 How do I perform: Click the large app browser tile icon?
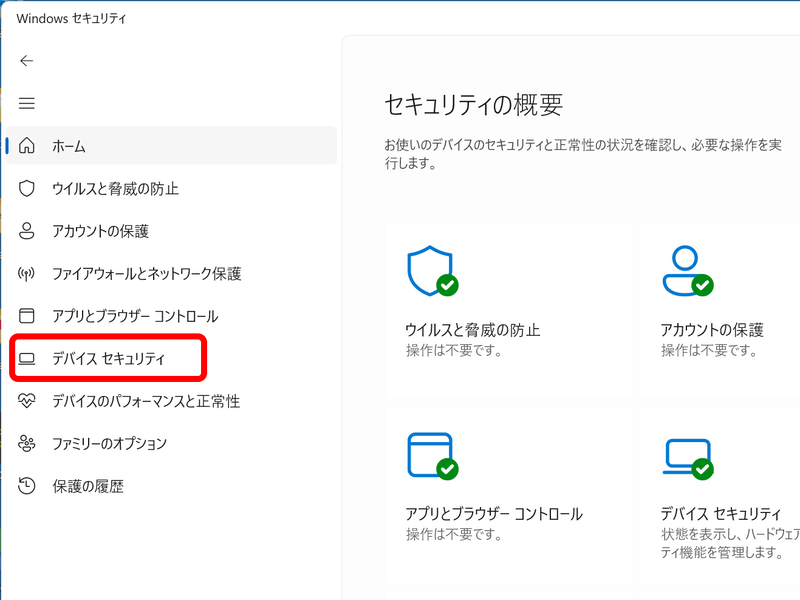tap(433, 456)
